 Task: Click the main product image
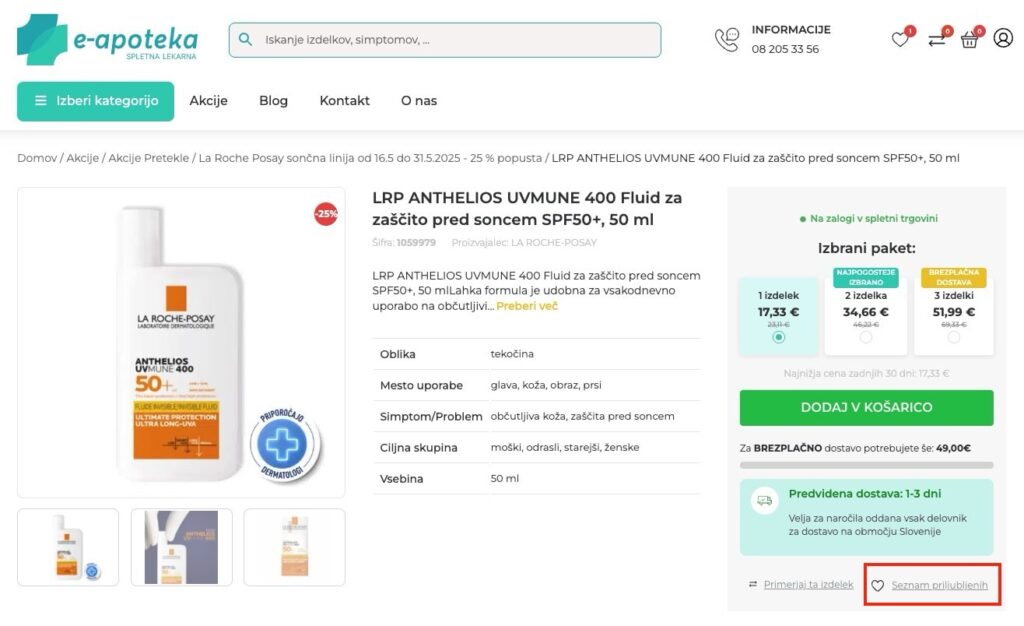click(181, 343)
